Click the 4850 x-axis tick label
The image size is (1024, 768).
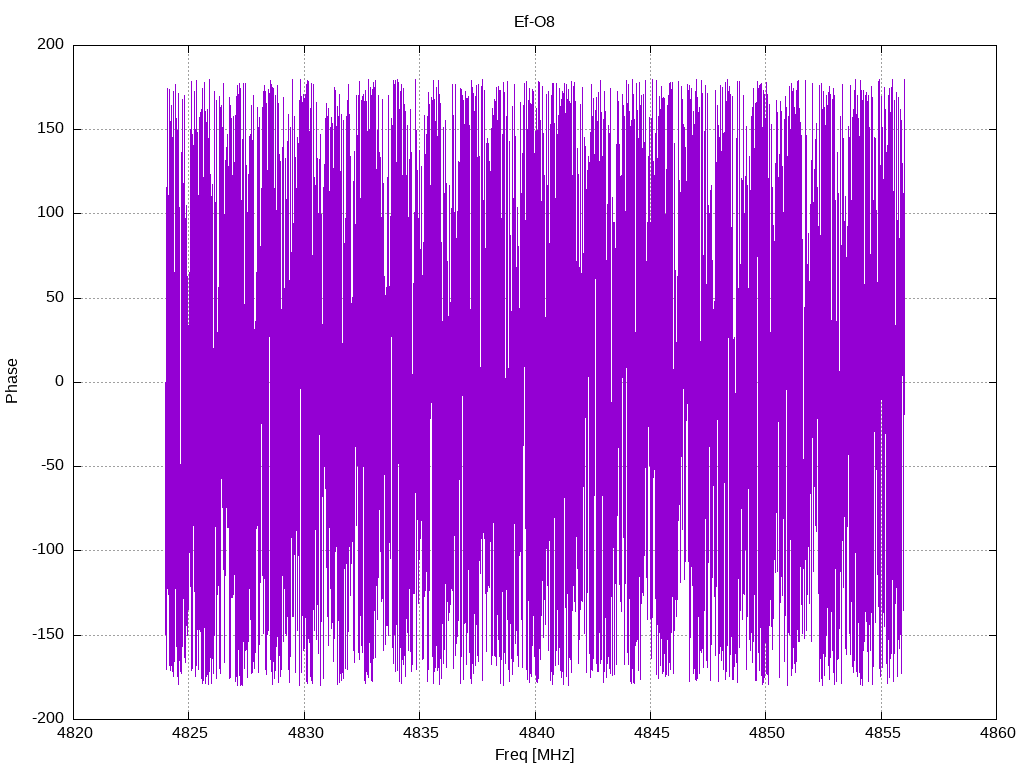766,733
